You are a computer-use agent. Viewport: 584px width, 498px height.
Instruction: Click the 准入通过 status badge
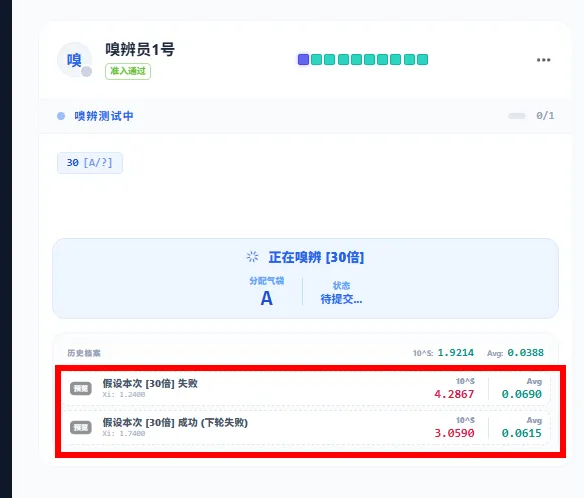pyautogui.click(x=128, y=71)
